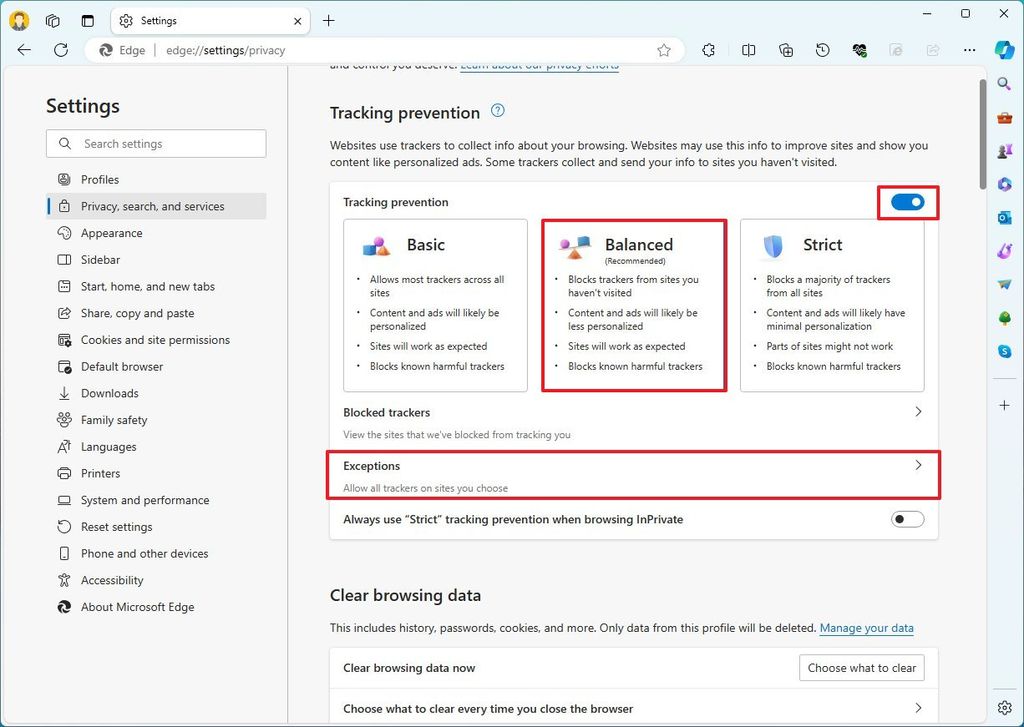
Task: Open Collections from the toolbar
Action: [x=785, y=50]
